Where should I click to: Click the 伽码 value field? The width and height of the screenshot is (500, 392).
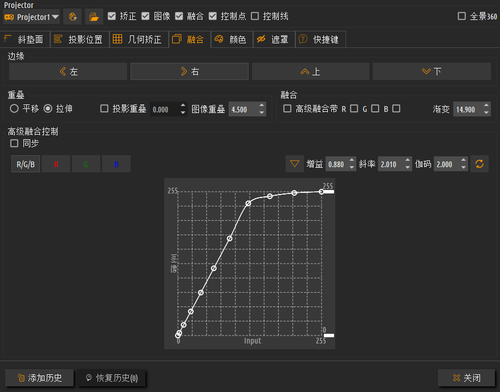pyautogui.click(x=447, y=164)
